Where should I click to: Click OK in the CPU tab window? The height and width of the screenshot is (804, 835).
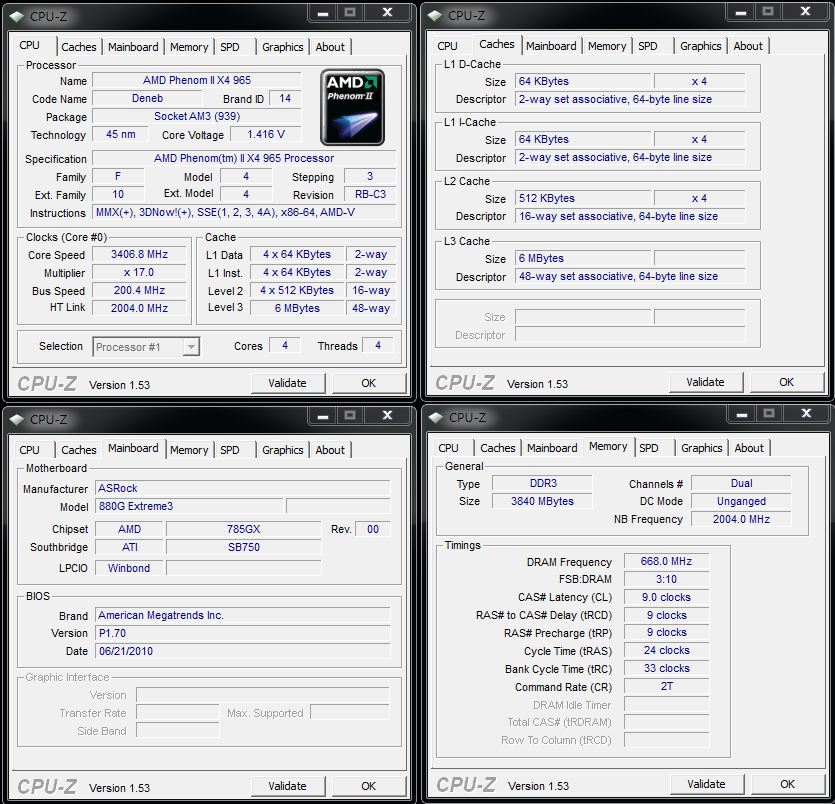(369, 383)
